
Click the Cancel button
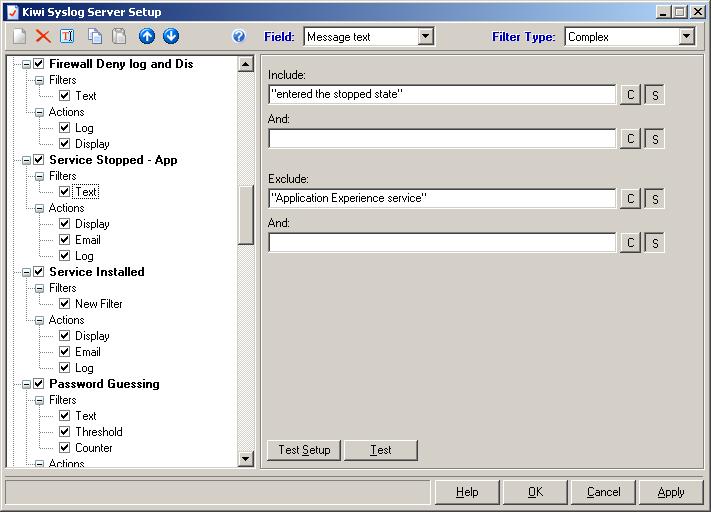tap(603, 492)
